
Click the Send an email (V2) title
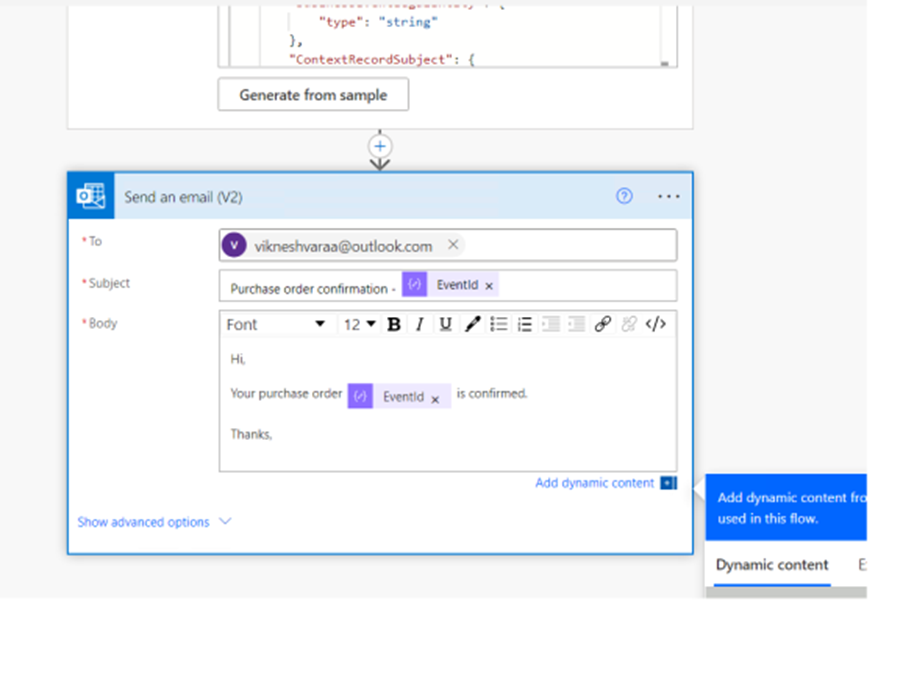(184, 197)
